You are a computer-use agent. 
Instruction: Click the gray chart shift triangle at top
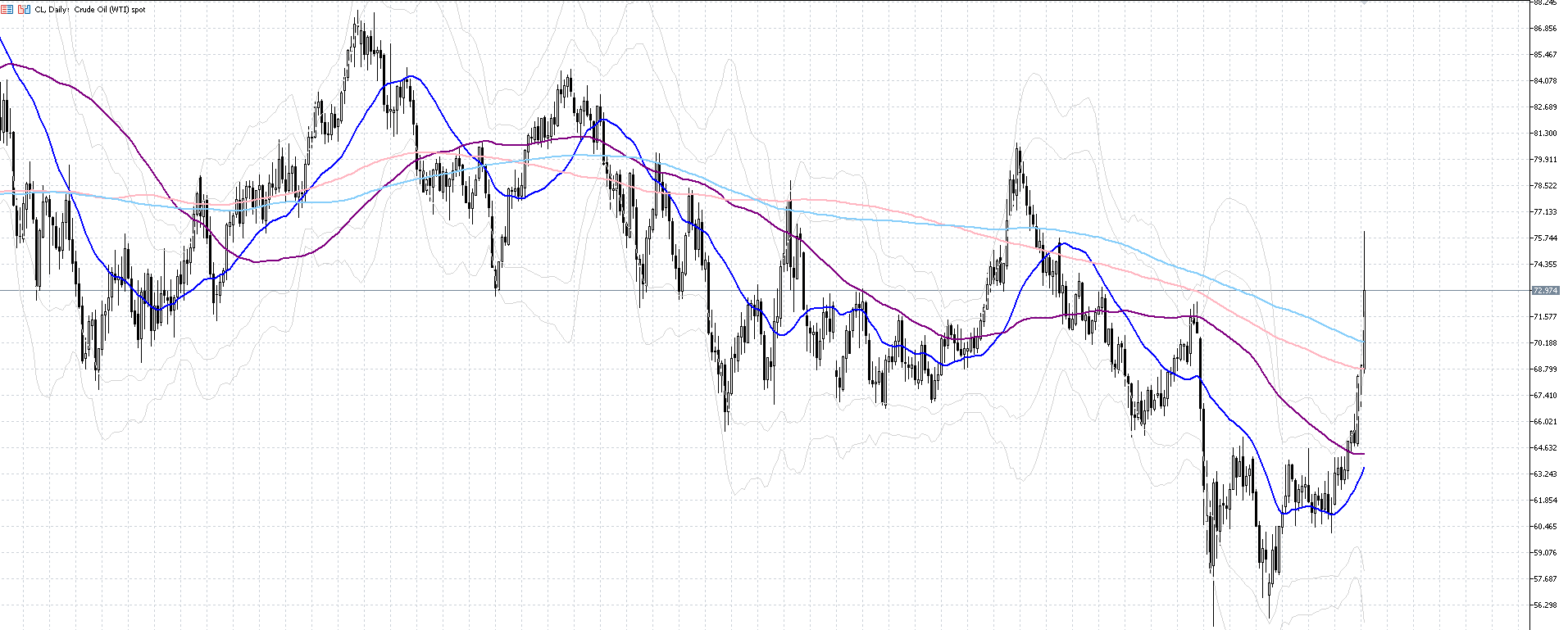pos(1365,2)
